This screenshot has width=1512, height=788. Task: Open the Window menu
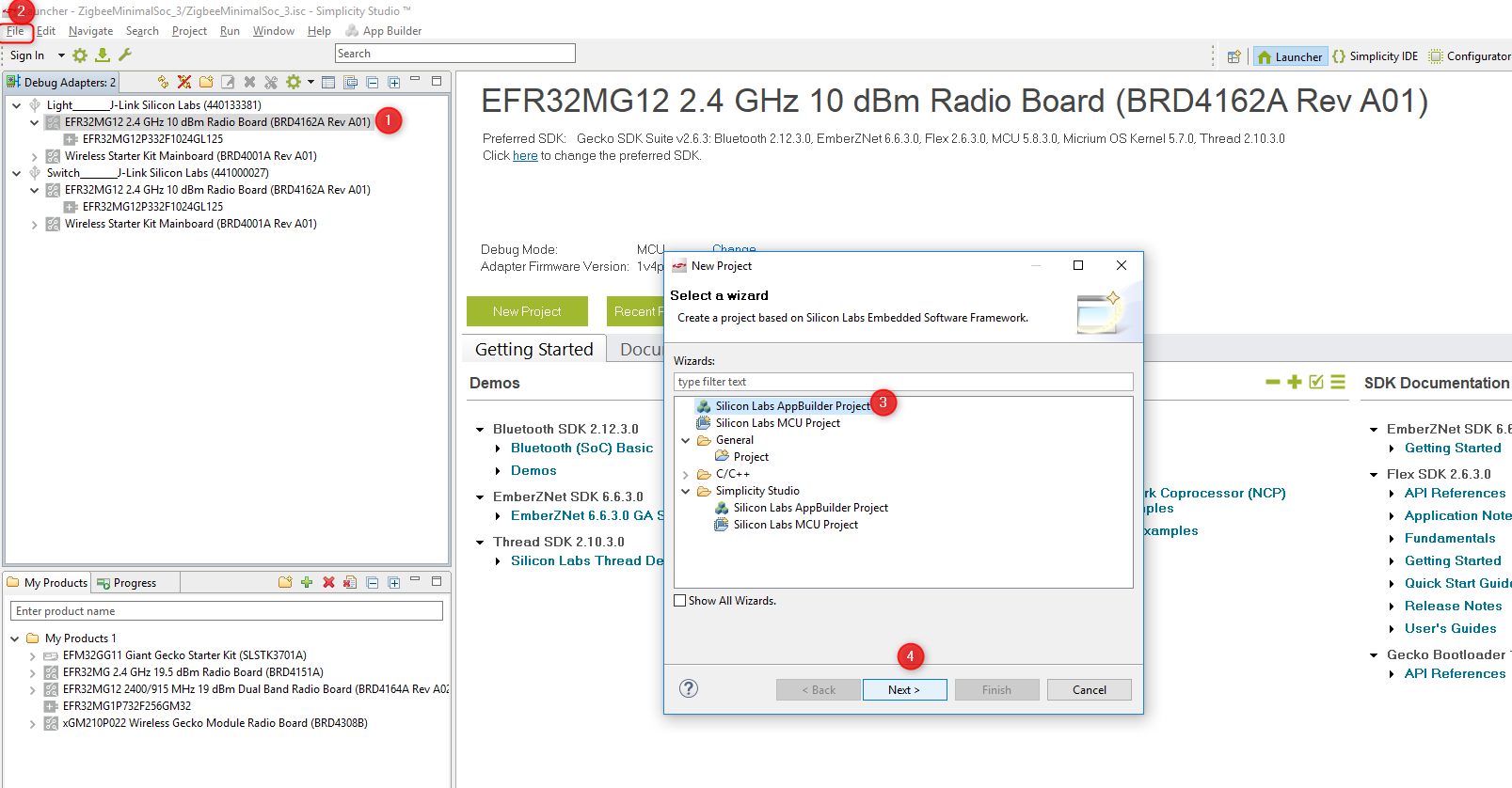(274, 31)
